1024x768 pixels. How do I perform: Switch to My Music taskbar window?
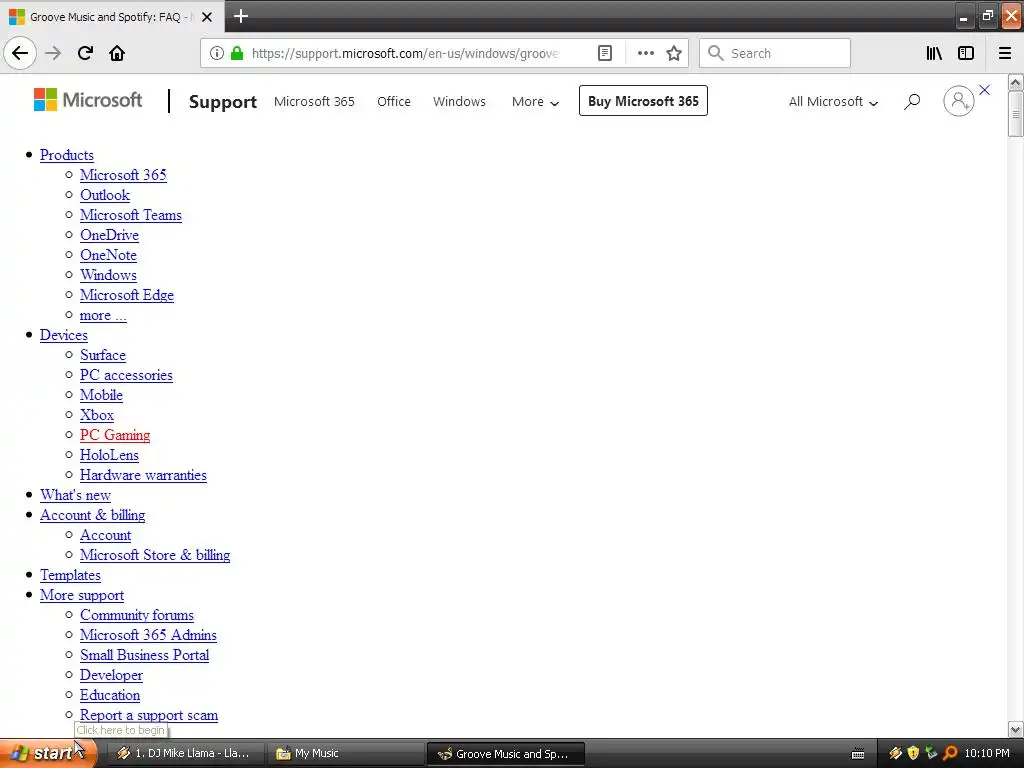[x=344, y=754]
